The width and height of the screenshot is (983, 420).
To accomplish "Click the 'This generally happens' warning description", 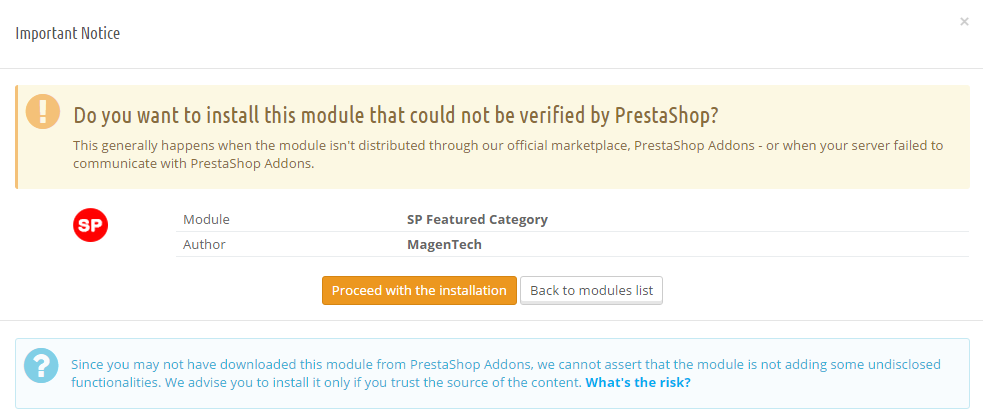I will coord(508,154).
